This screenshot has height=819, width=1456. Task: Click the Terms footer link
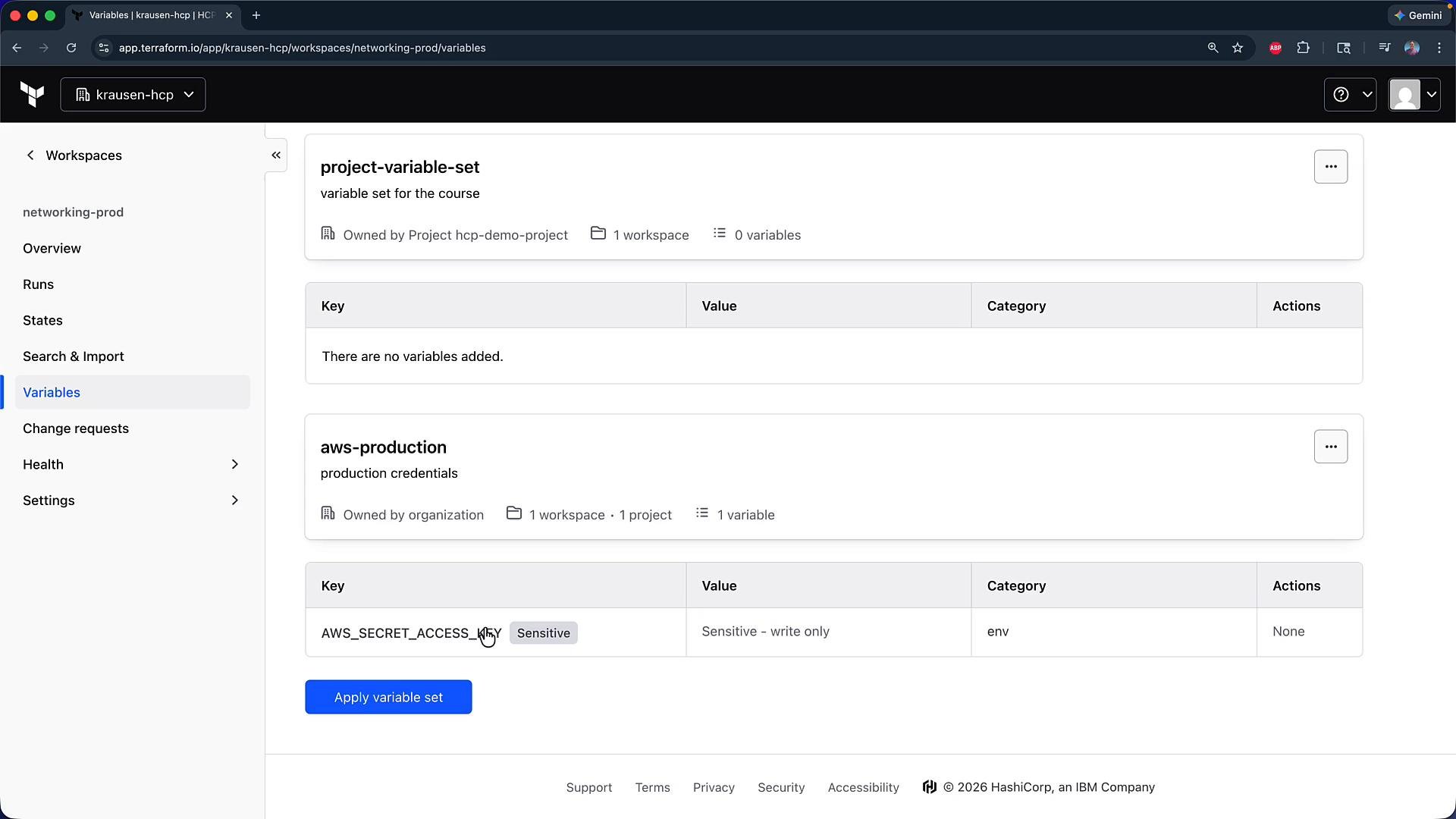coord(652,787)
